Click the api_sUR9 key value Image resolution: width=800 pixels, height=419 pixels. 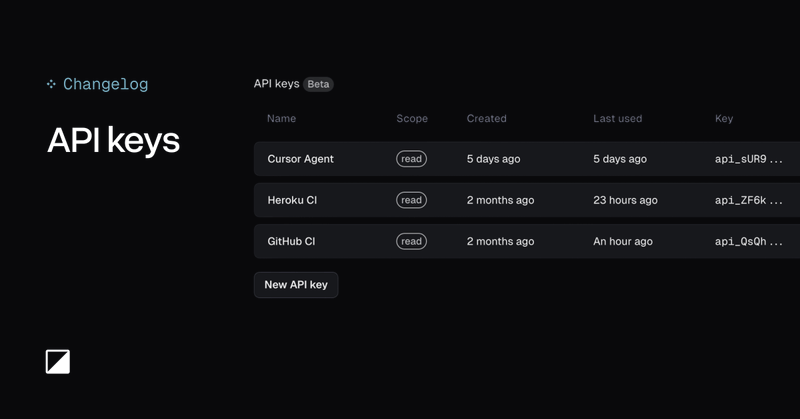(x=748, y=159)
